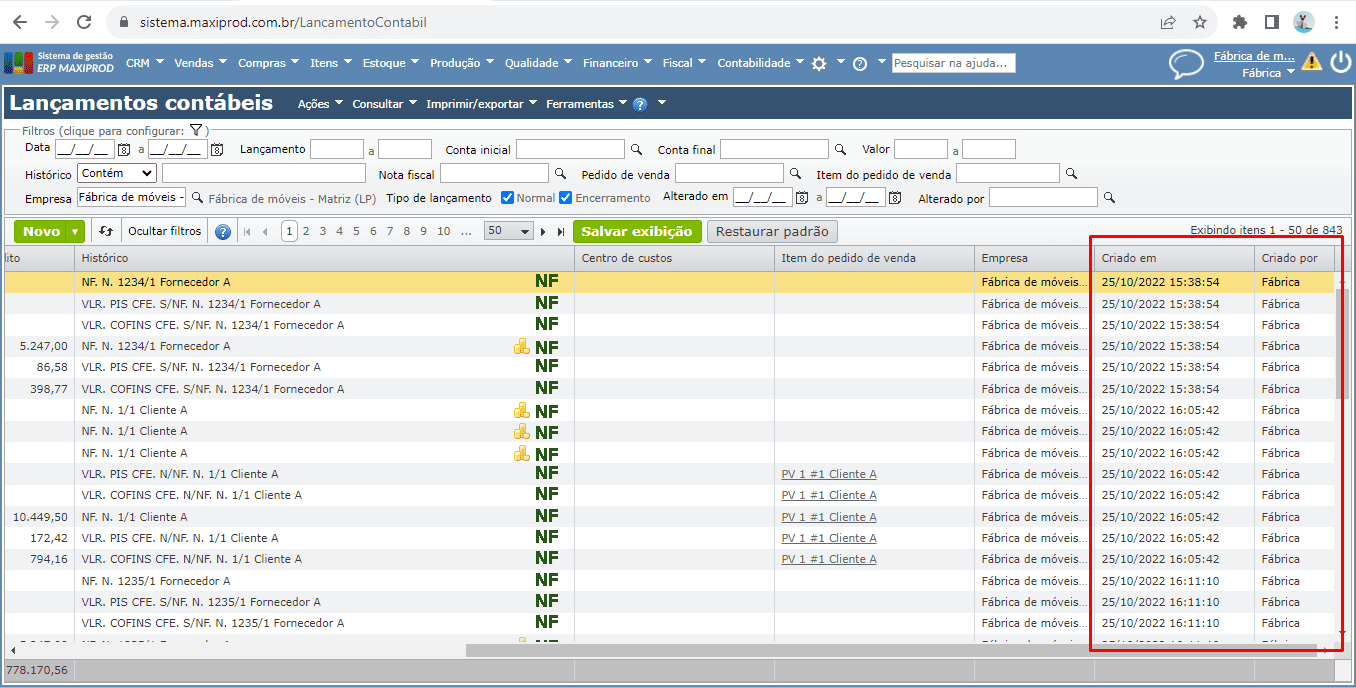Reload the page with the browser refresh icon
1356x688 pixels.
[x=84, y=22]
